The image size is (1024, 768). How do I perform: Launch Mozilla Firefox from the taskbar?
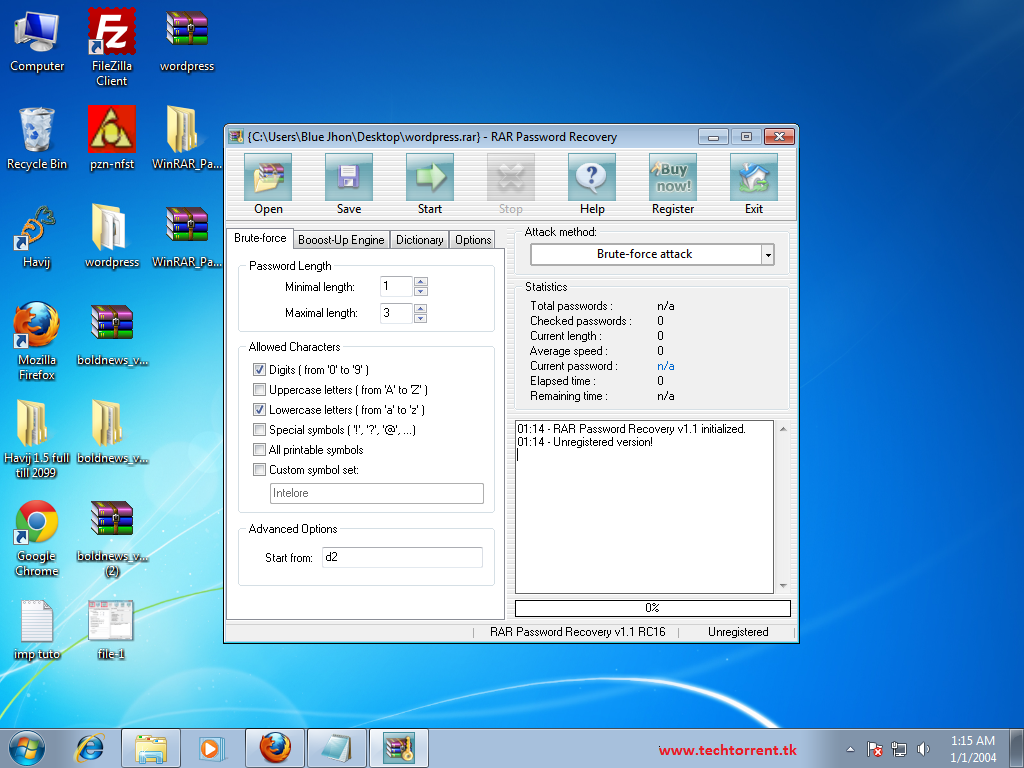click(x=275, y=747)
